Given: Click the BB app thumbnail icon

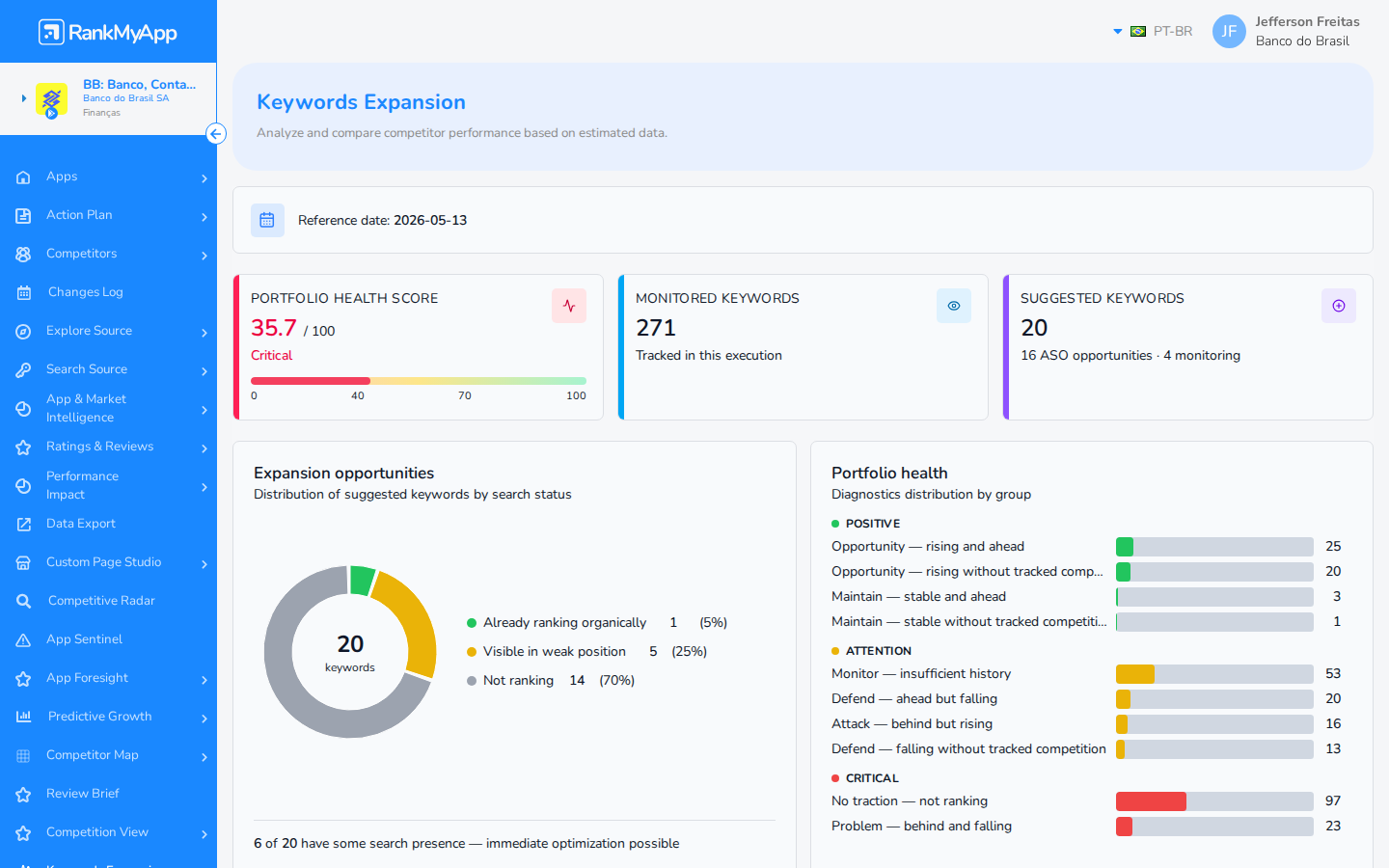Looking at the screenshot, I should 51,99.
